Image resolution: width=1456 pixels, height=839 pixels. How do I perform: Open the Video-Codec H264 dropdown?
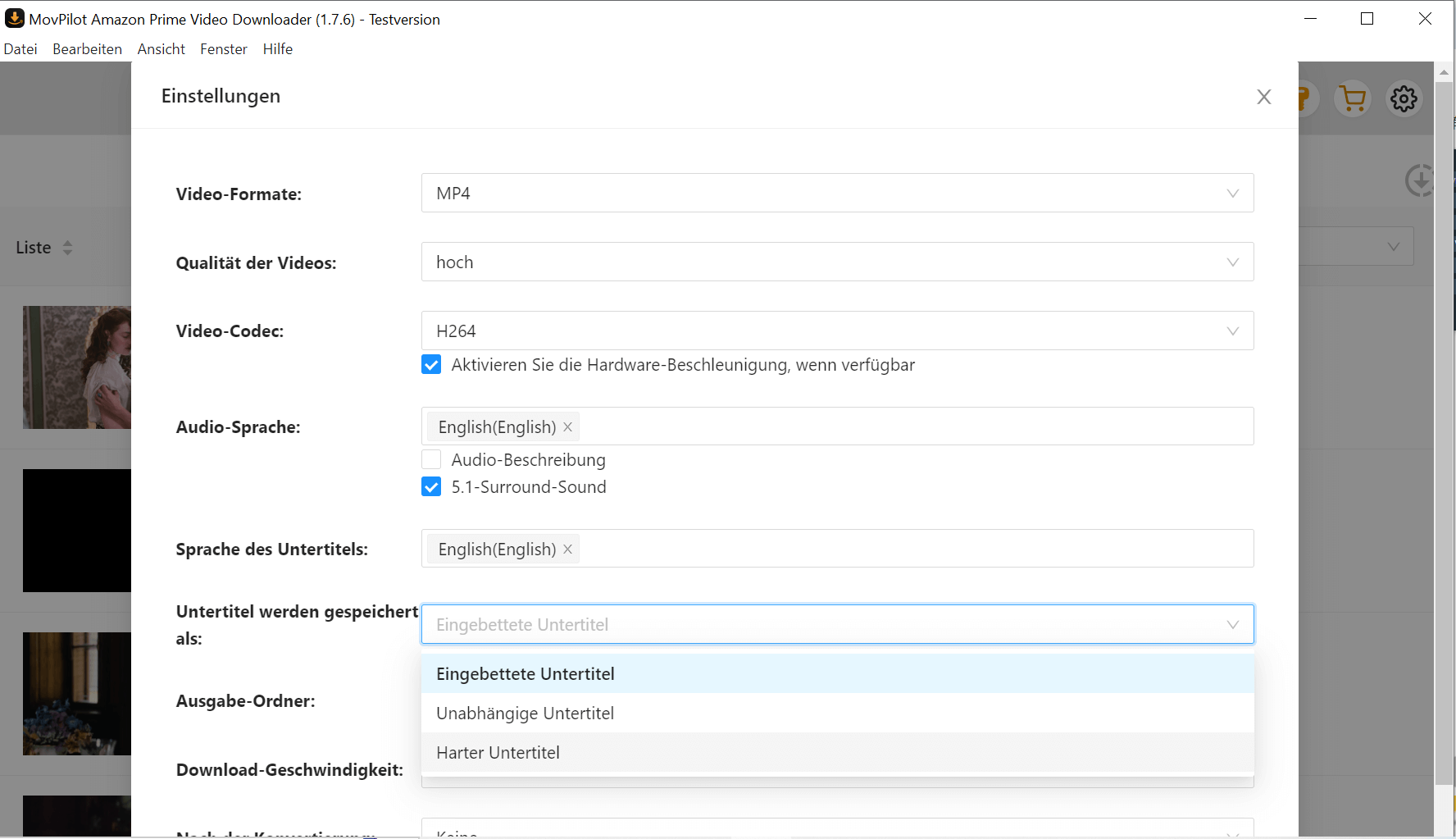pyautogui.click(x=837, y=331)
